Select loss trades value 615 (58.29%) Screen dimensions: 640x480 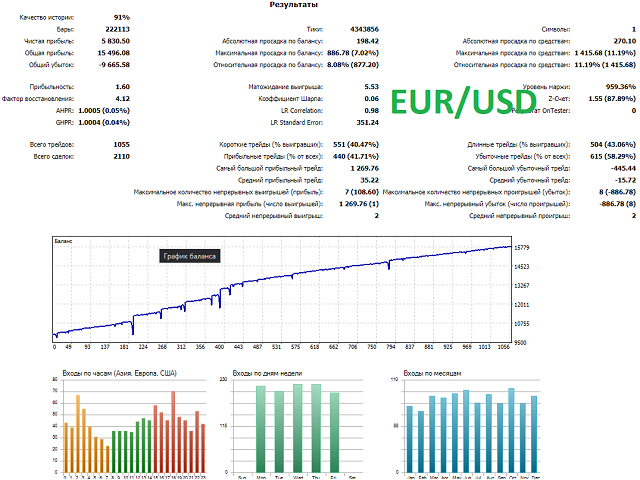click(613, 157)
